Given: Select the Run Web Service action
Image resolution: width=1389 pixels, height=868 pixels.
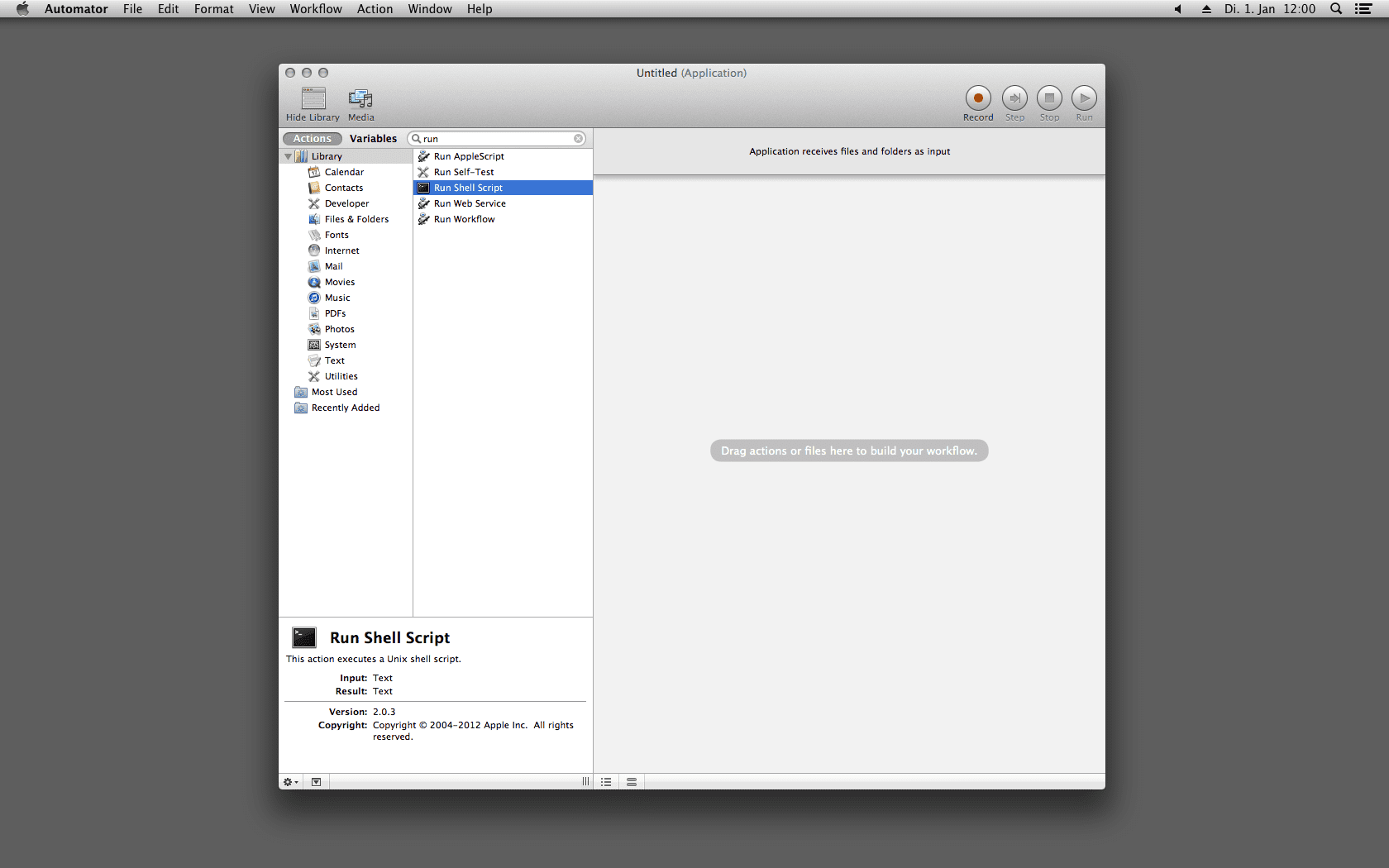Looking at the screenshot, I should [x=503, y=203].
